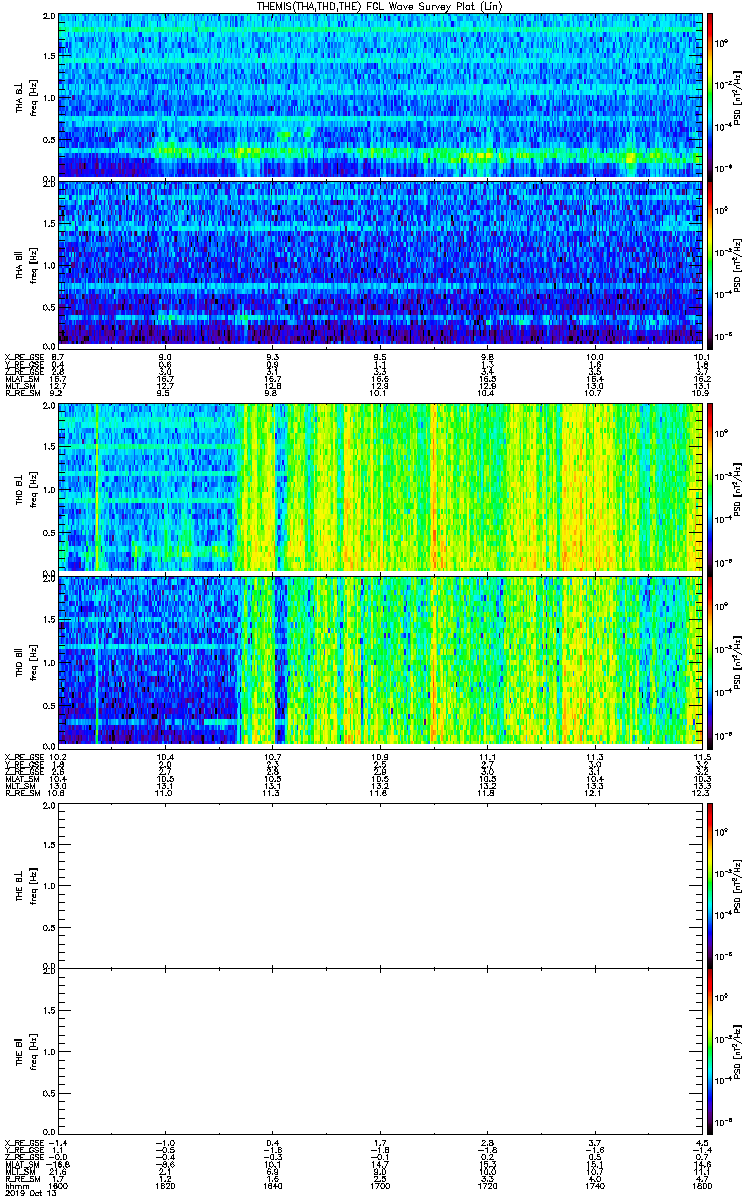Click the X_RE_GSE row label under THD panels
The height and width of the screenshot is (1200, 750).
click(x=24, y=755)
